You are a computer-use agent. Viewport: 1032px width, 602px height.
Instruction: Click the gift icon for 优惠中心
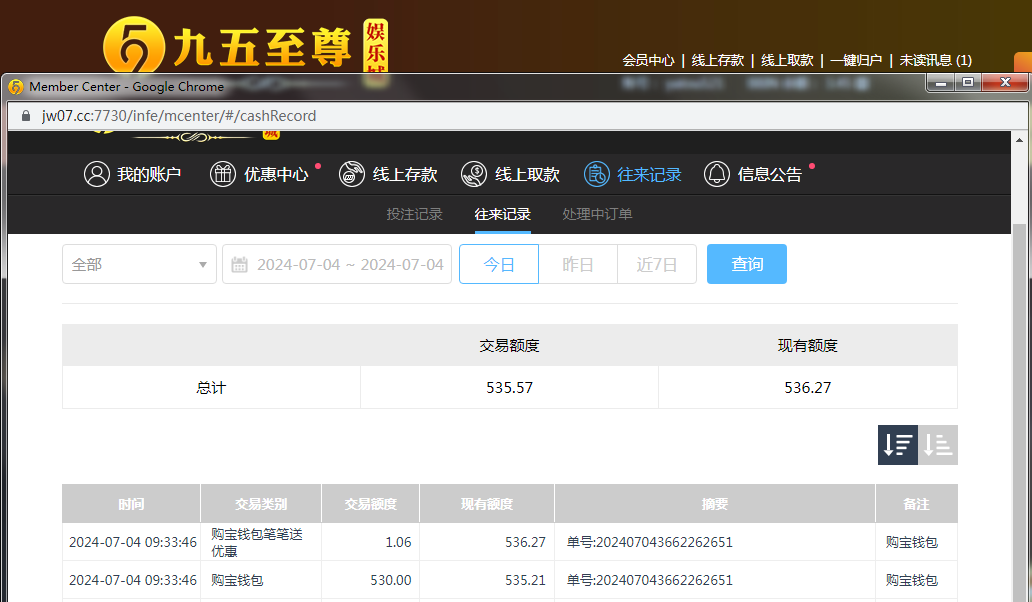(223, 174)
